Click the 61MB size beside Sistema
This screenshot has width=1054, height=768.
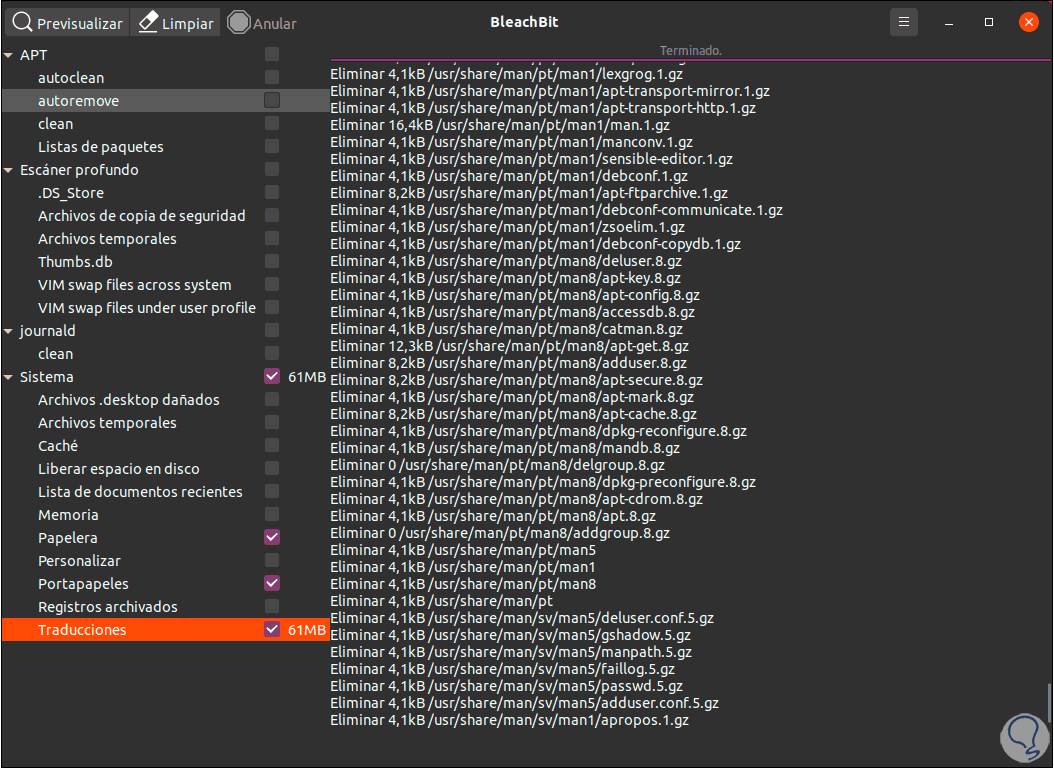(307, 377)
